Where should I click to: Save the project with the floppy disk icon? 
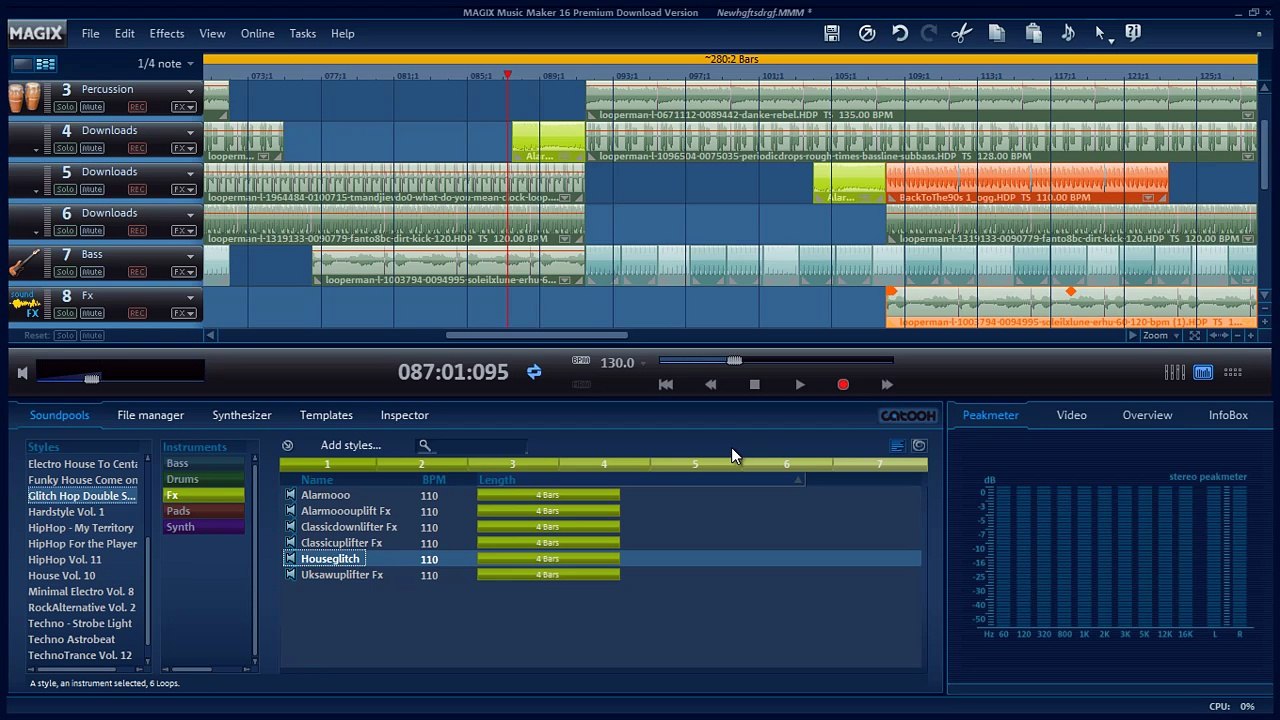(x=831, y=33)
